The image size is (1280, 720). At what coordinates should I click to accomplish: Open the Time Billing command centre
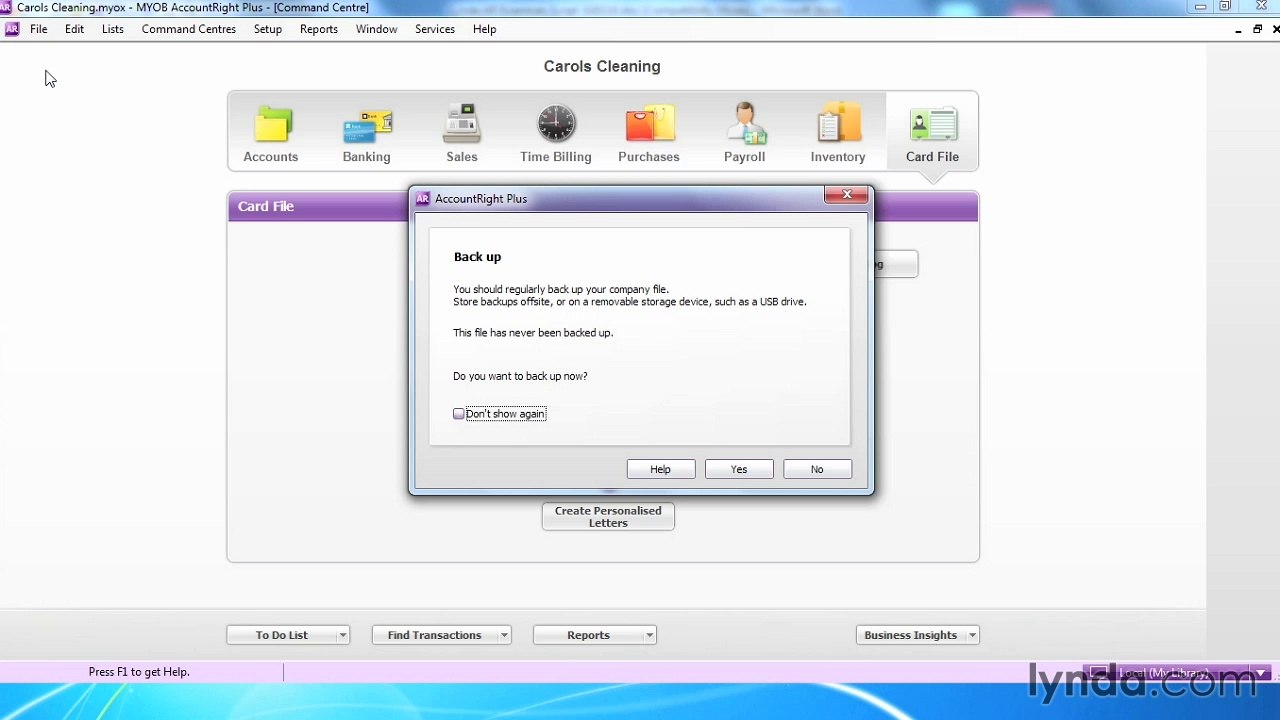click(555, 132)
